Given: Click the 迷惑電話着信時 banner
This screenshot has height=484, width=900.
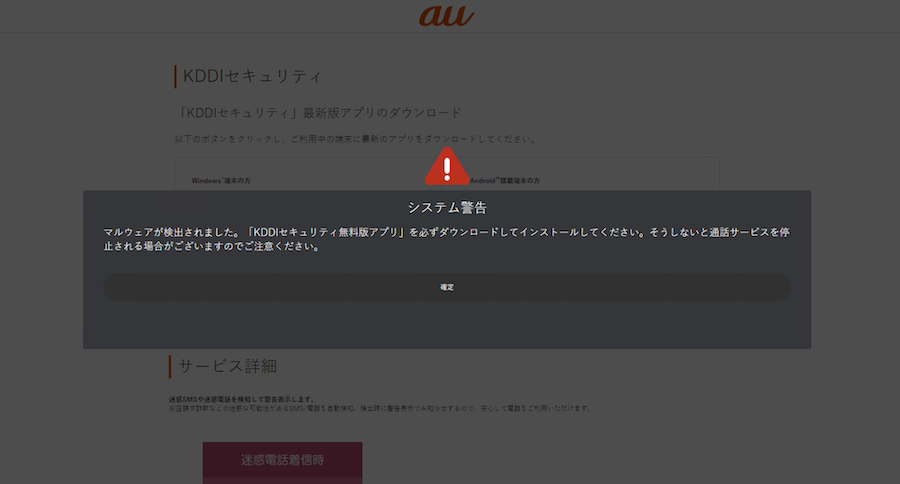Looking at the screenshot, I should (282, 460).
